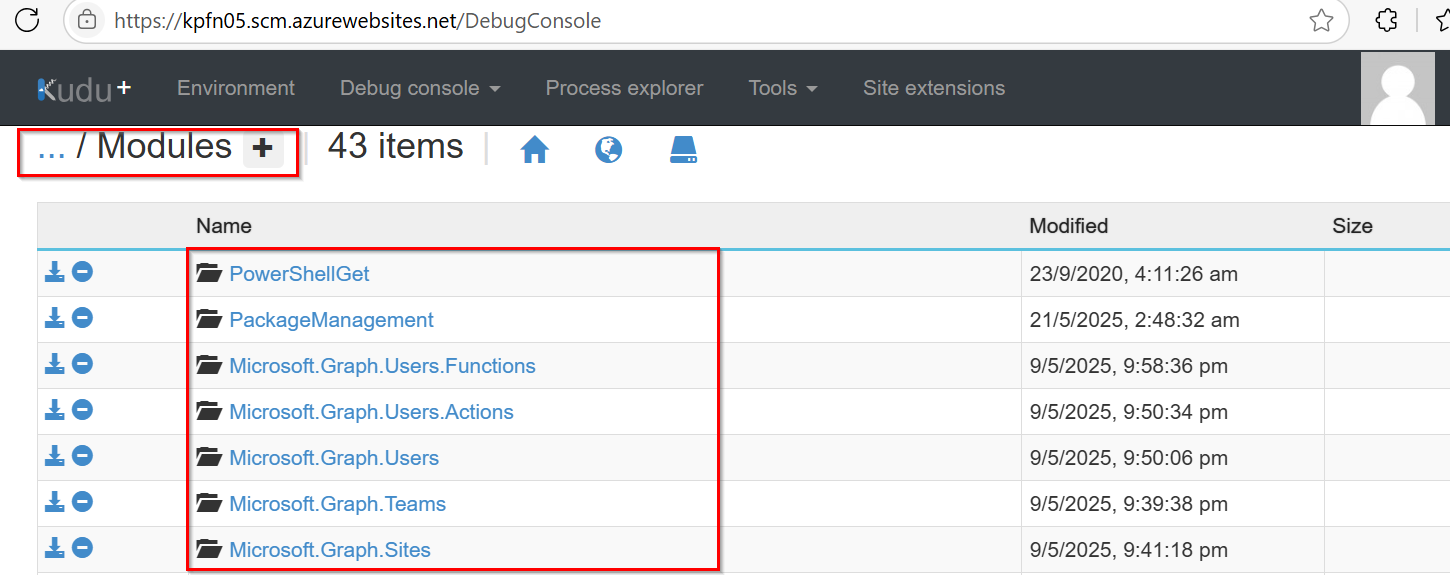Delete the Microsoft.Graph.Users.Functions folder

tap(83, 364)
